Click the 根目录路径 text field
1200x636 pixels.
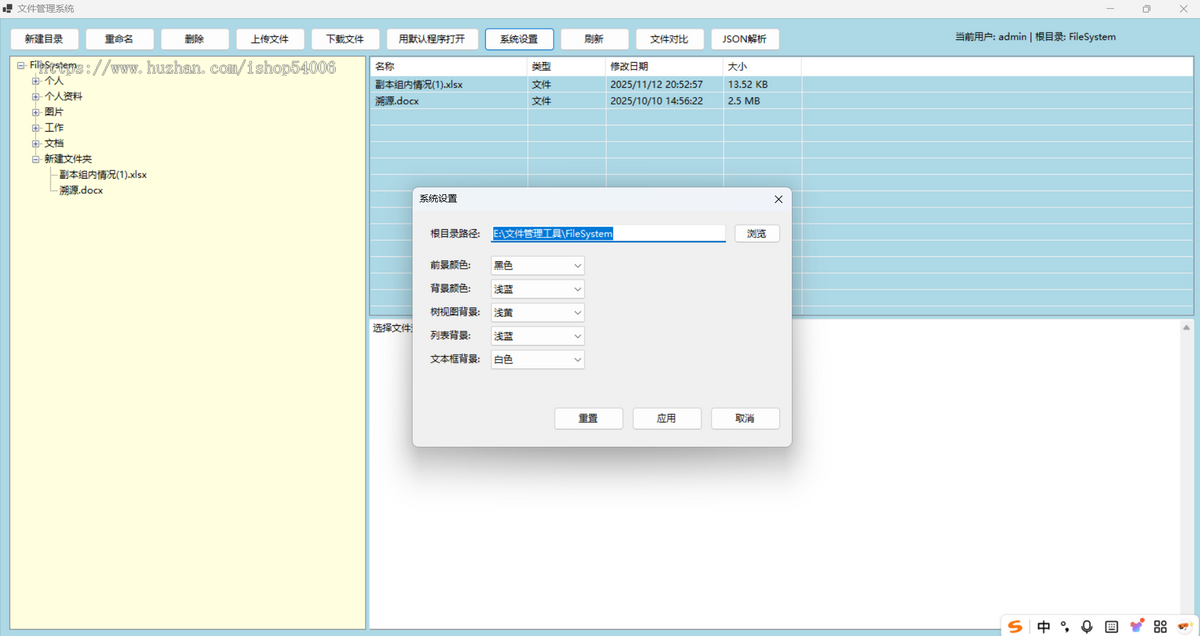click(x=607, y=233)
